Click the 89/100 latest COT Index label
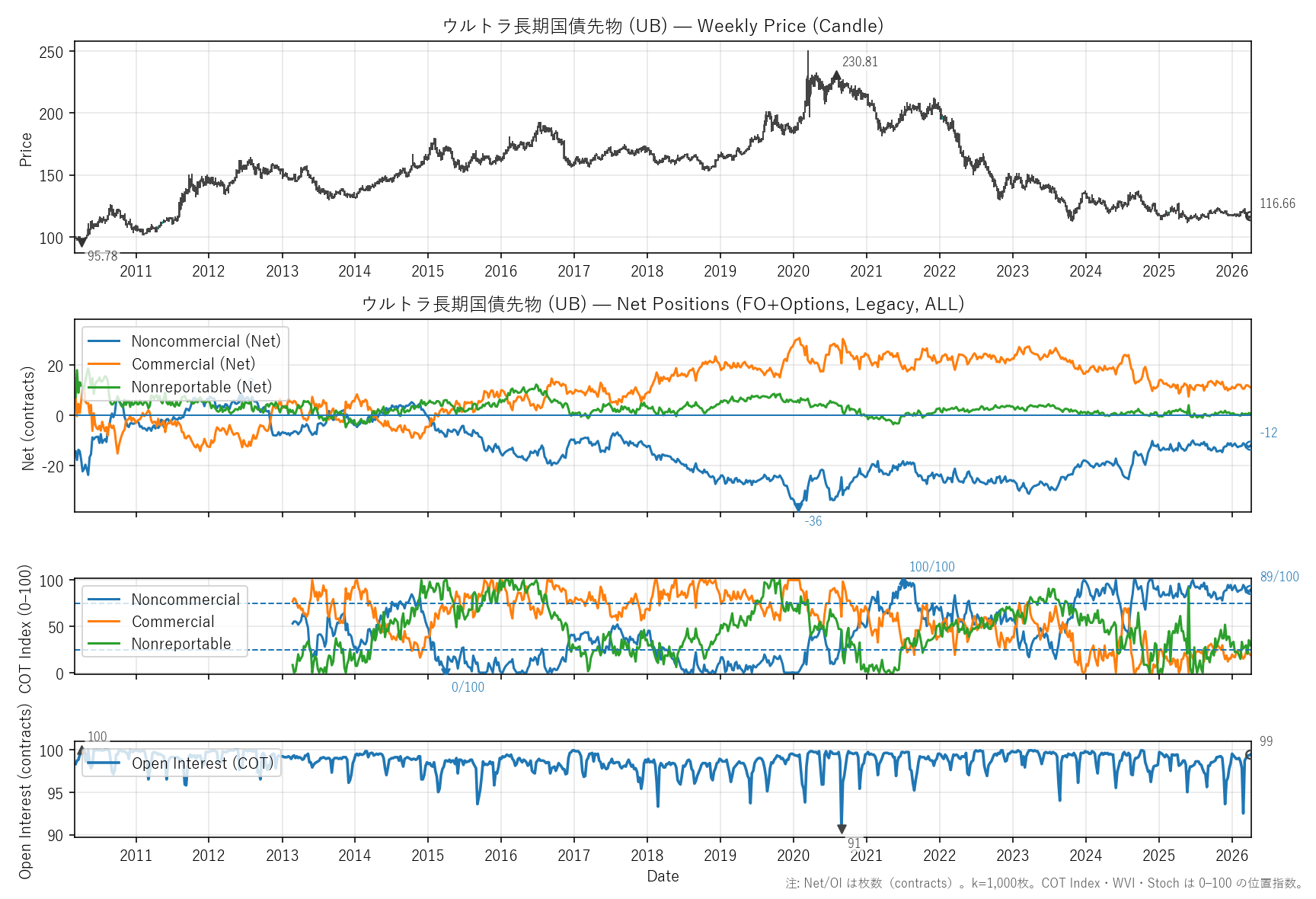This screenshot has height=899, width=1316. click(x=1279, y=577)
